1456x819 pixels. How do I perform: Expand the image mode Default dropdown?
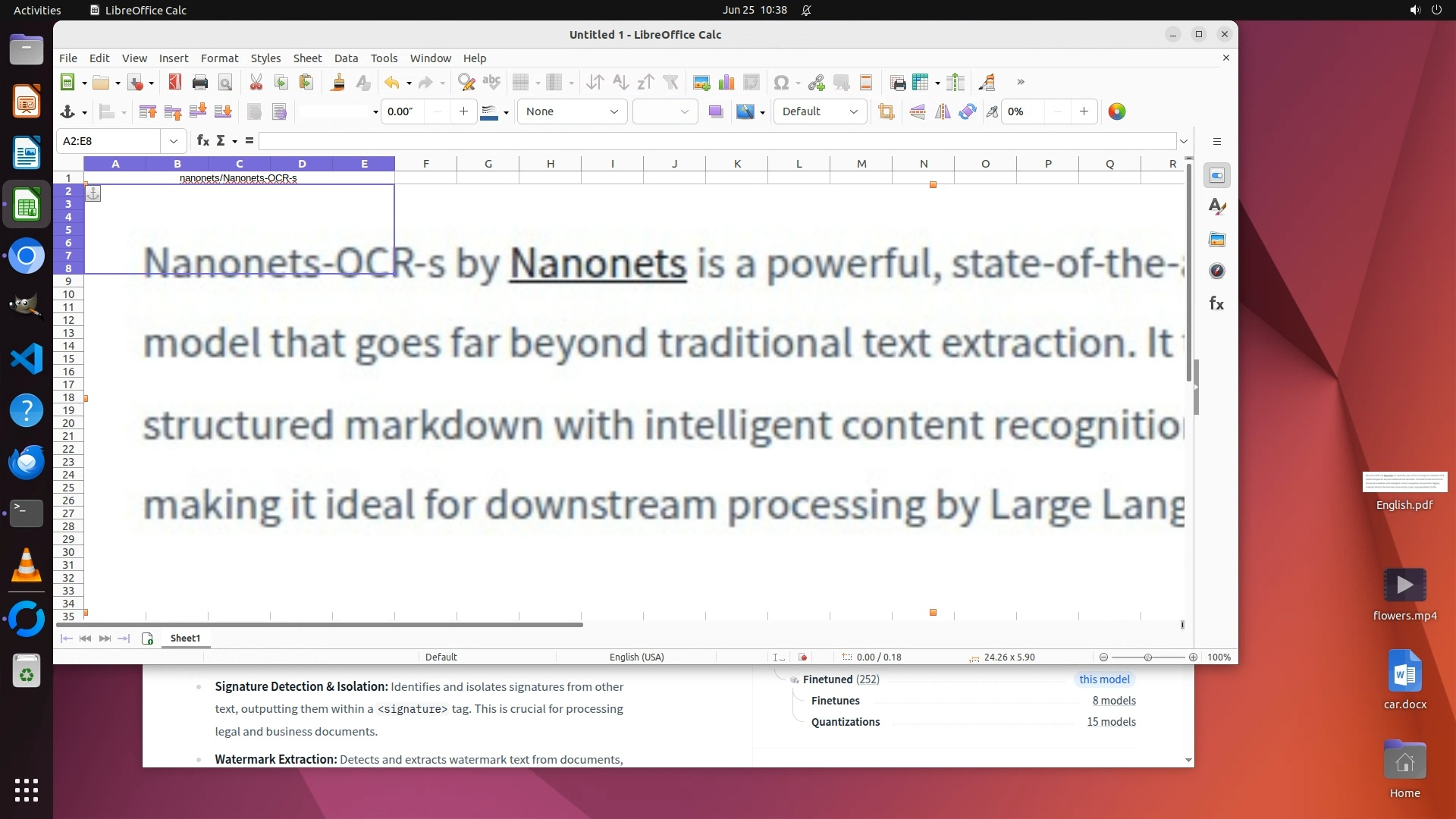coord(853,112)
